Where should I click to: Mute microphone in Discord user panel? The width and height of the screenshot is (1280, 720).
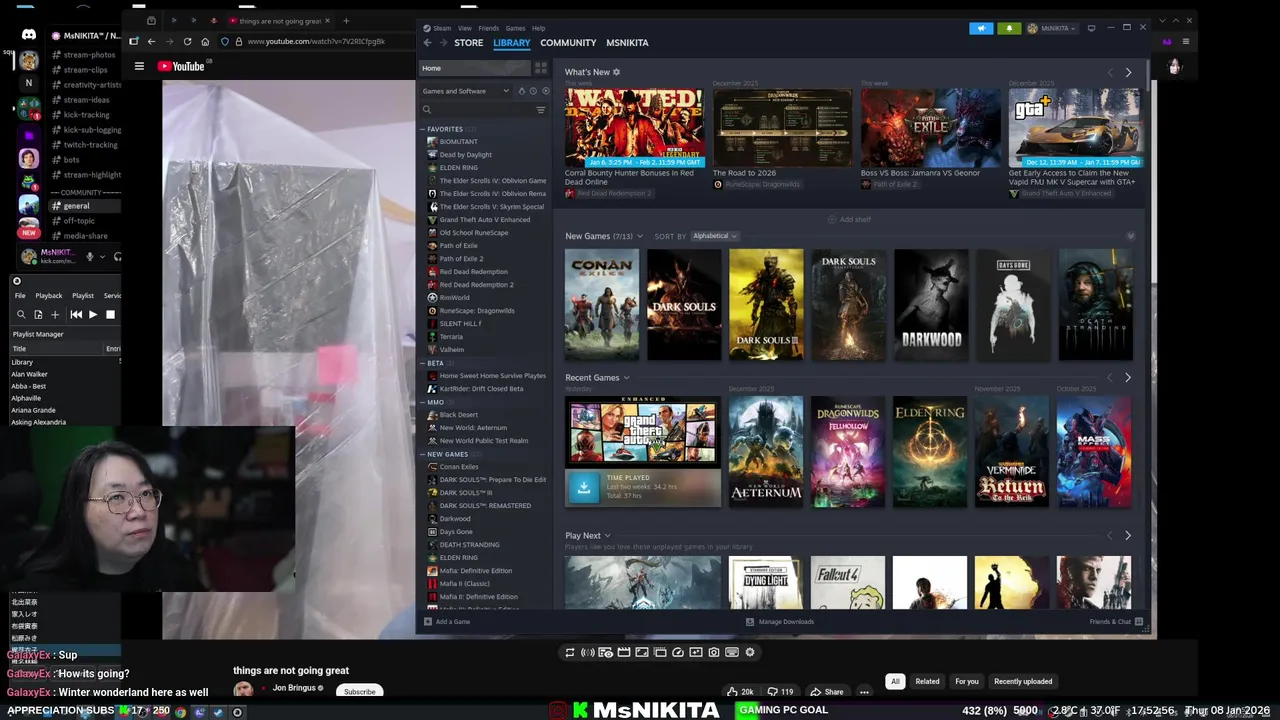tap(89, 256)
